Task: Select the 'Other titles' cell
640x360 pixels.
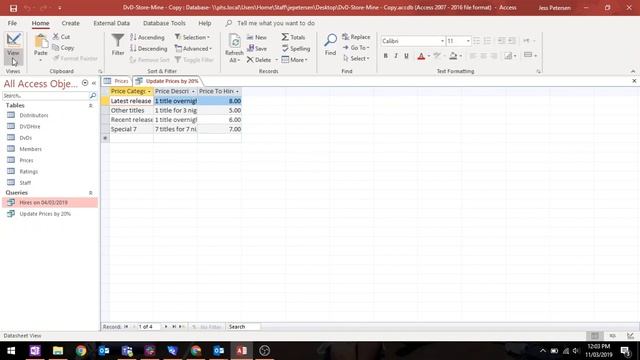Action: coord(131,110)
